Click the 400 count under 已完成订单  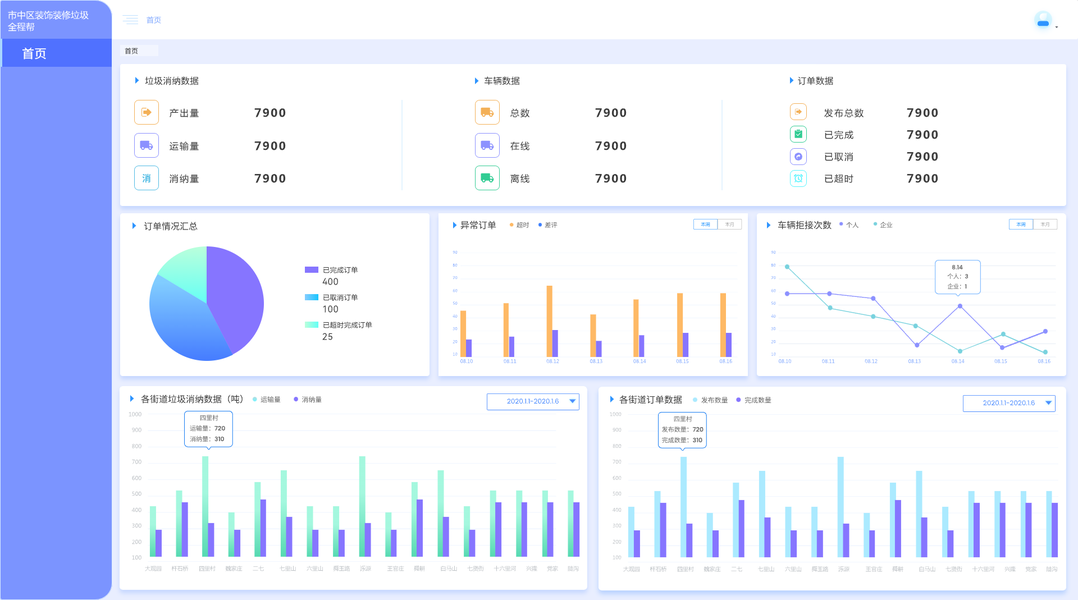point(330,282)
